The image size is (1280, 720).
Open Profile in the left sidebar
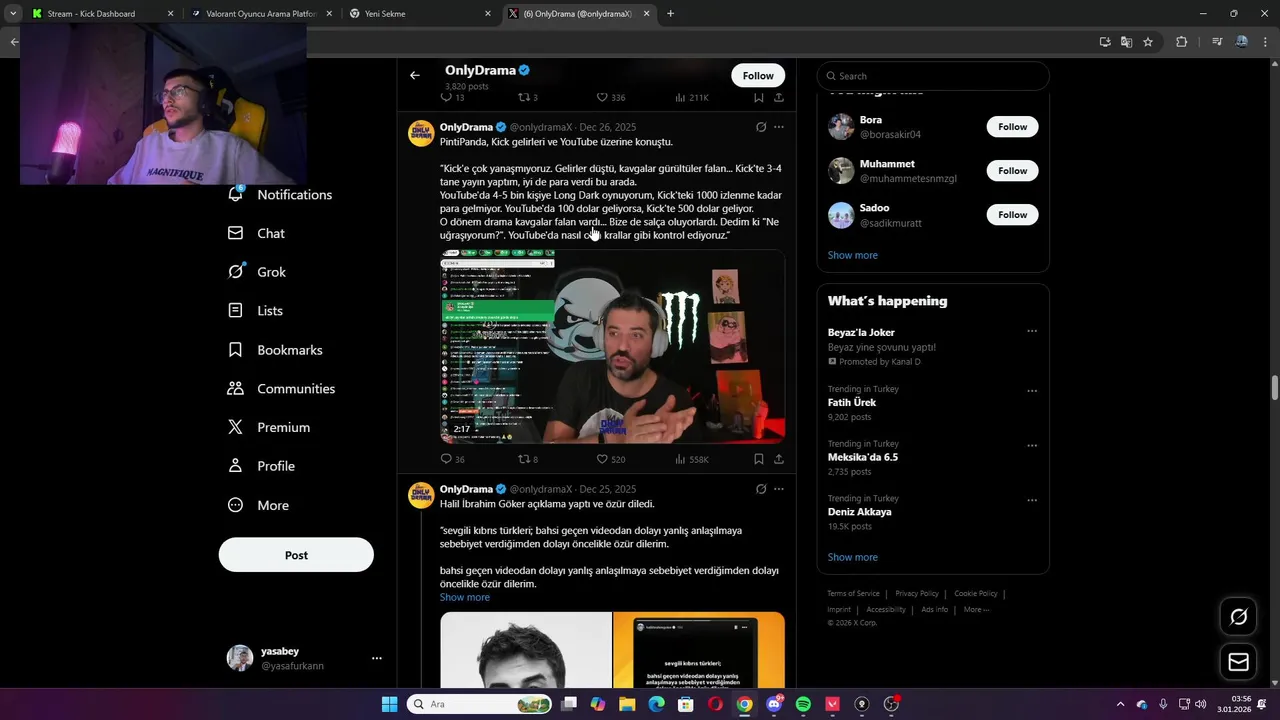(x=262, y=466)
